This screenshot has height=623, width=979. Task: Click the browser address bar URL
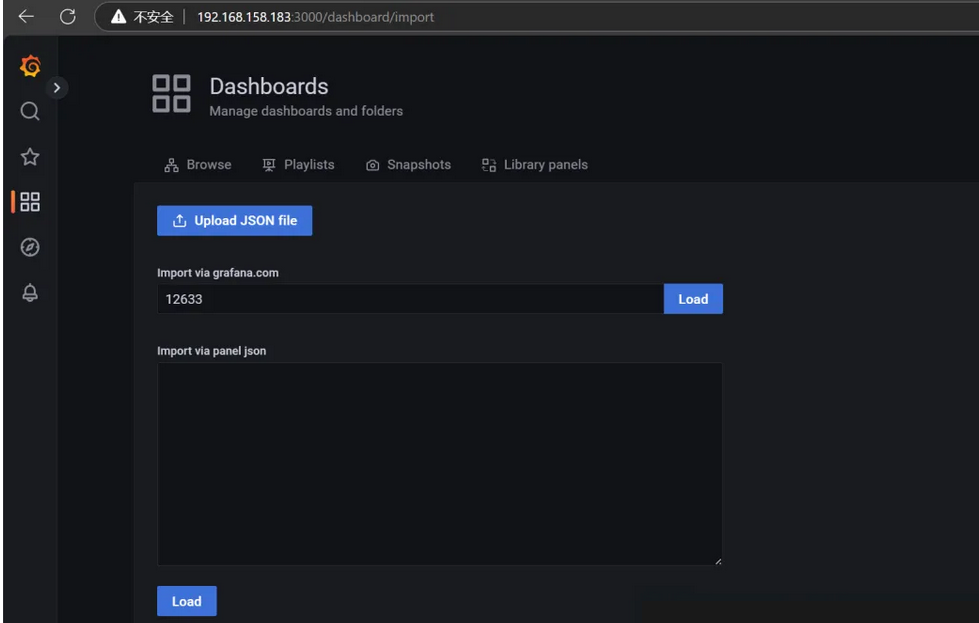click(x=315, y=17)
